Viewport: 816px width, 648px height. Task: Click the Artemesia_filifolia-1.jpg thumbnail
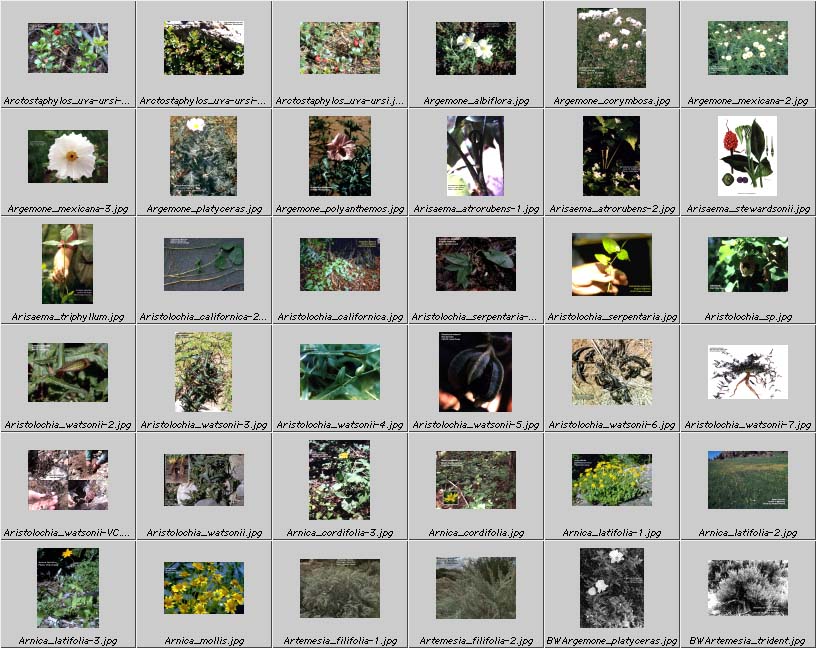(340, 588)
